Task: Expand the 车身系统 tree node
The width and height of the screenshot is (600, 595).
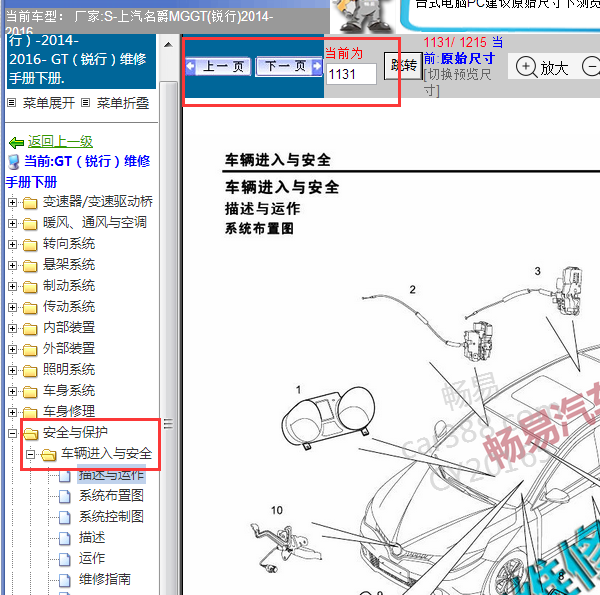Action: pyautogui.click(x=12, y=391)
